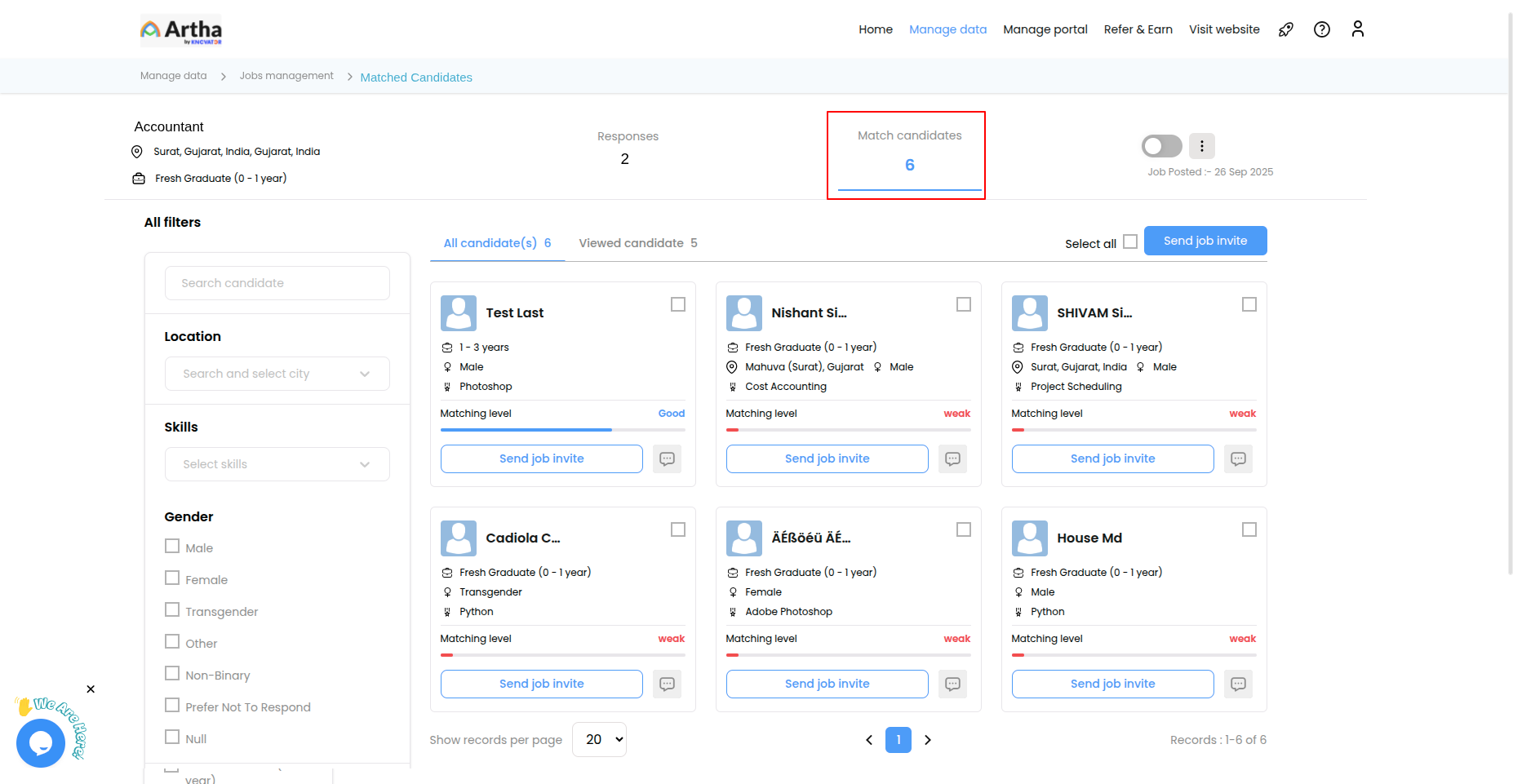Click the rocket icon in top navigation

pyautogui.click(x=1285, y=29)
